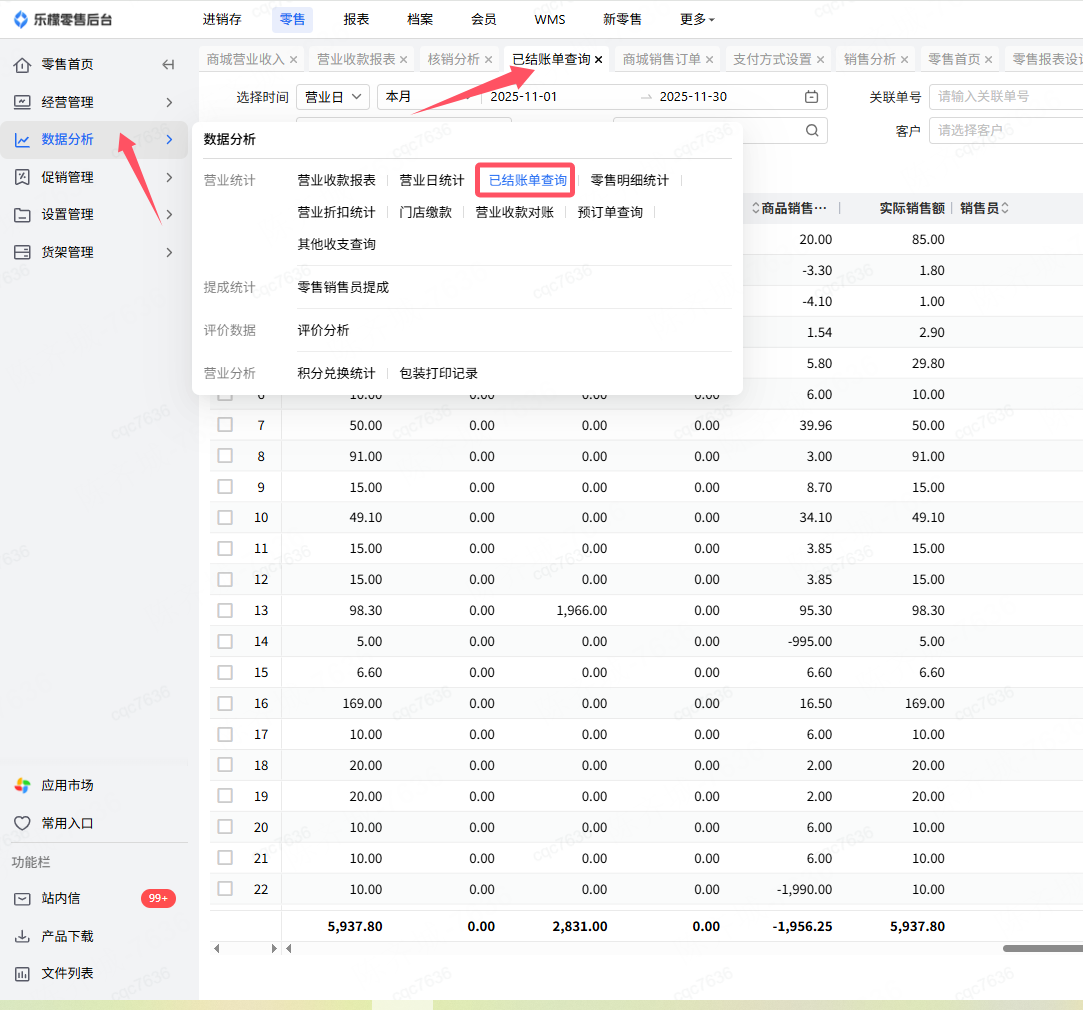Check the row 20 checkbox
Viewport: 1083px width, 1010px height.
[225, 827]
